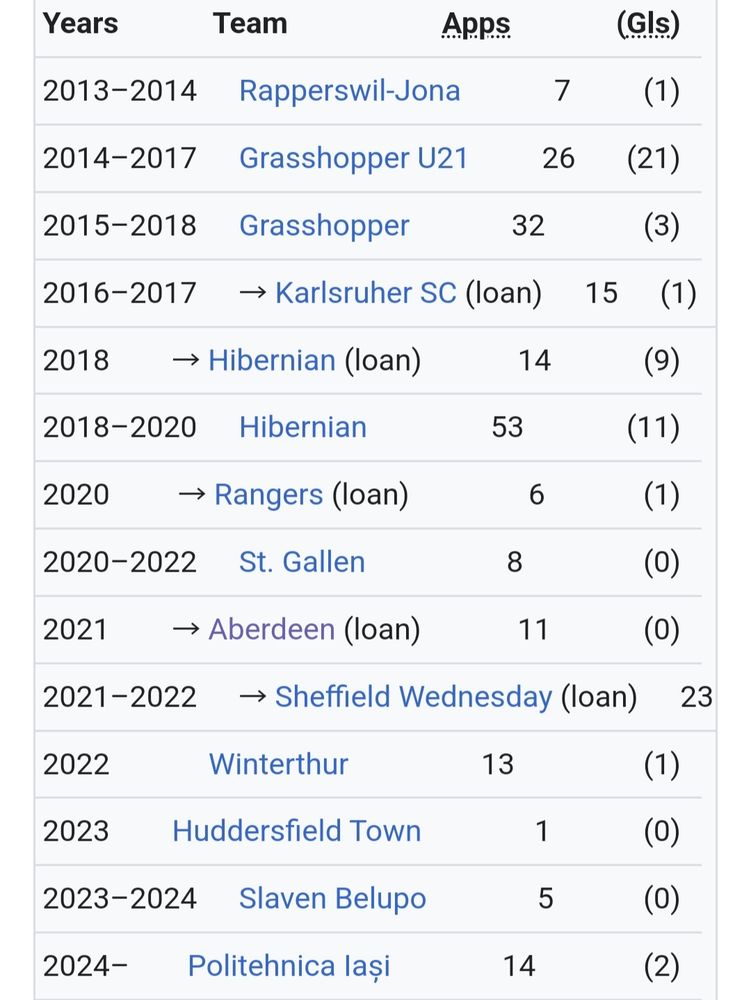Screen dimensions: 751x1000
Task: Open the Hibernian loan row link
Action: (272, 360)
